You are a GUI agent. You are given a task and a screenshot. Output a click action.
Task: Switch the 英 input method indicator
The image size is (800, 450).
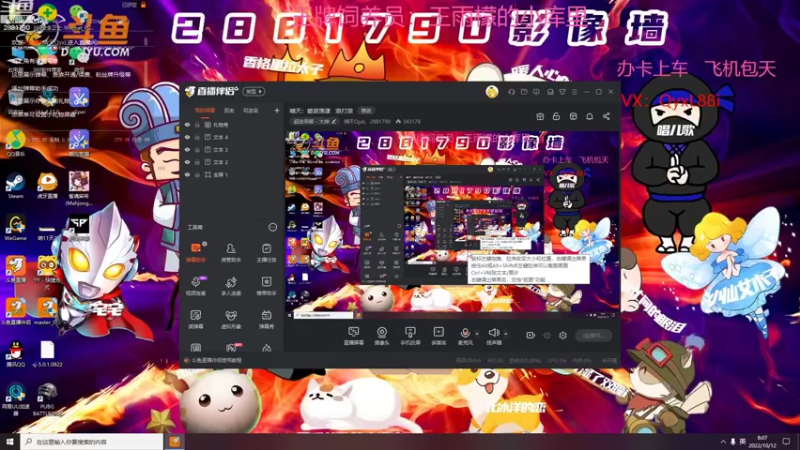click(743, 441)
